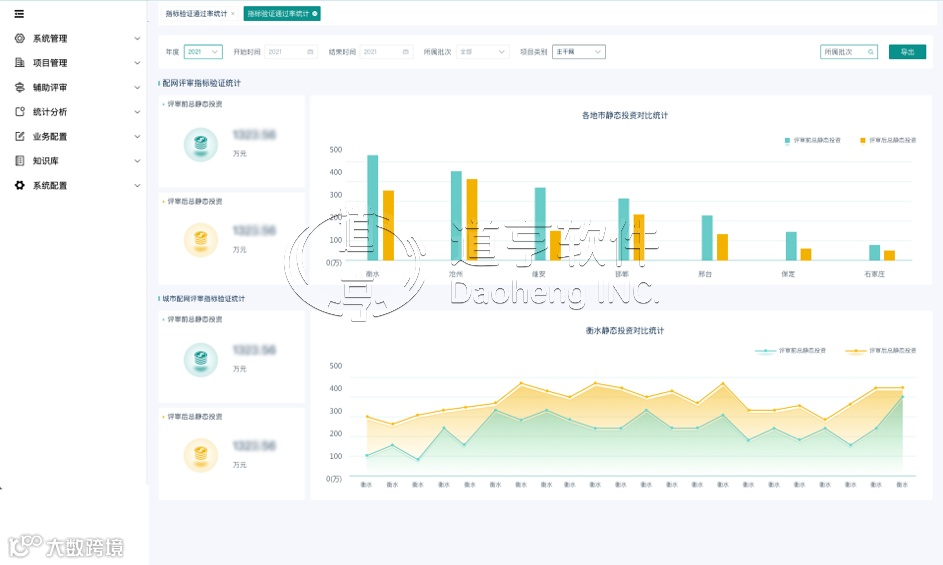The width and height of the screenshot is (943, 565).
Task: Toggle 评审前总静态投资 legend in bar chart
Action: click(812, 140)
